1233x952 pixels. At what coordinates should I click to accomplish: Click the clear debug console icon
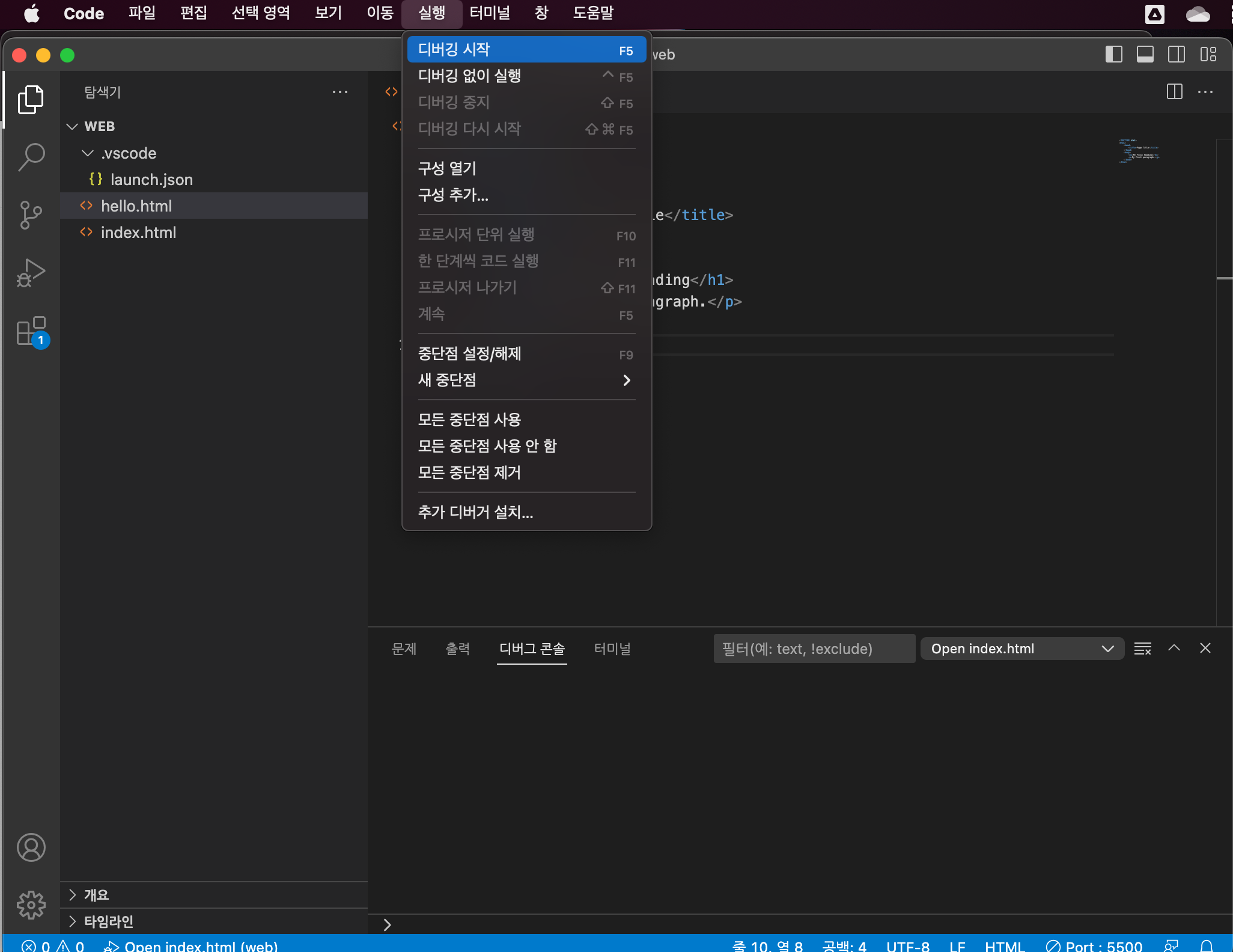(1142, 648)
